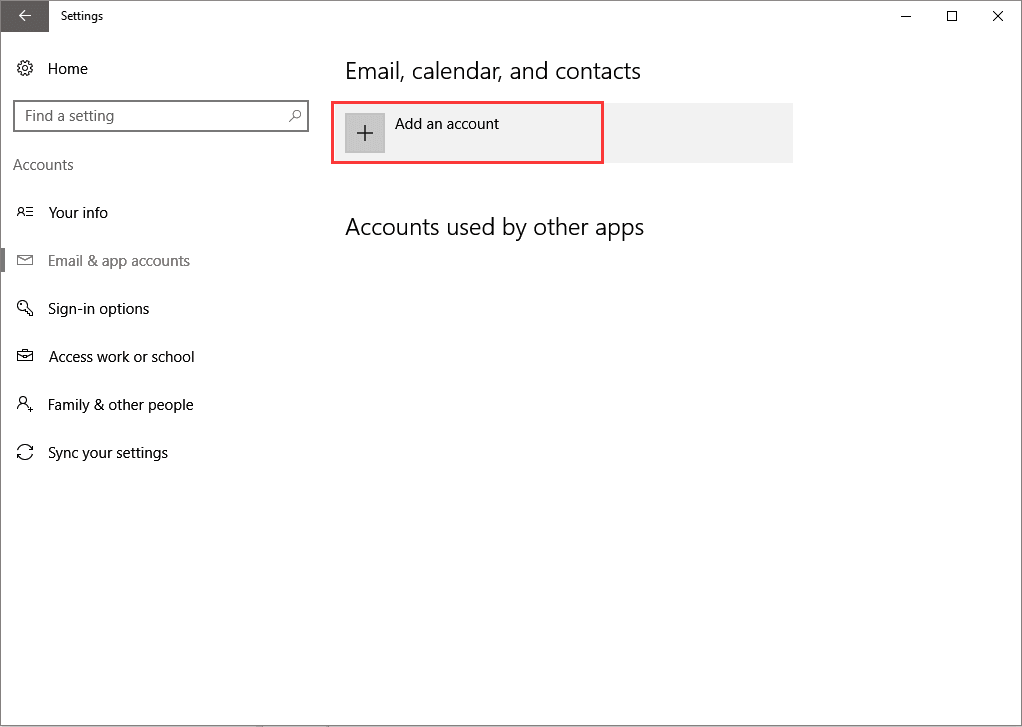Viewport: 1022px width, 727px height.
Task: Click the "Add an account" text
Action: (x=447, y=124)
